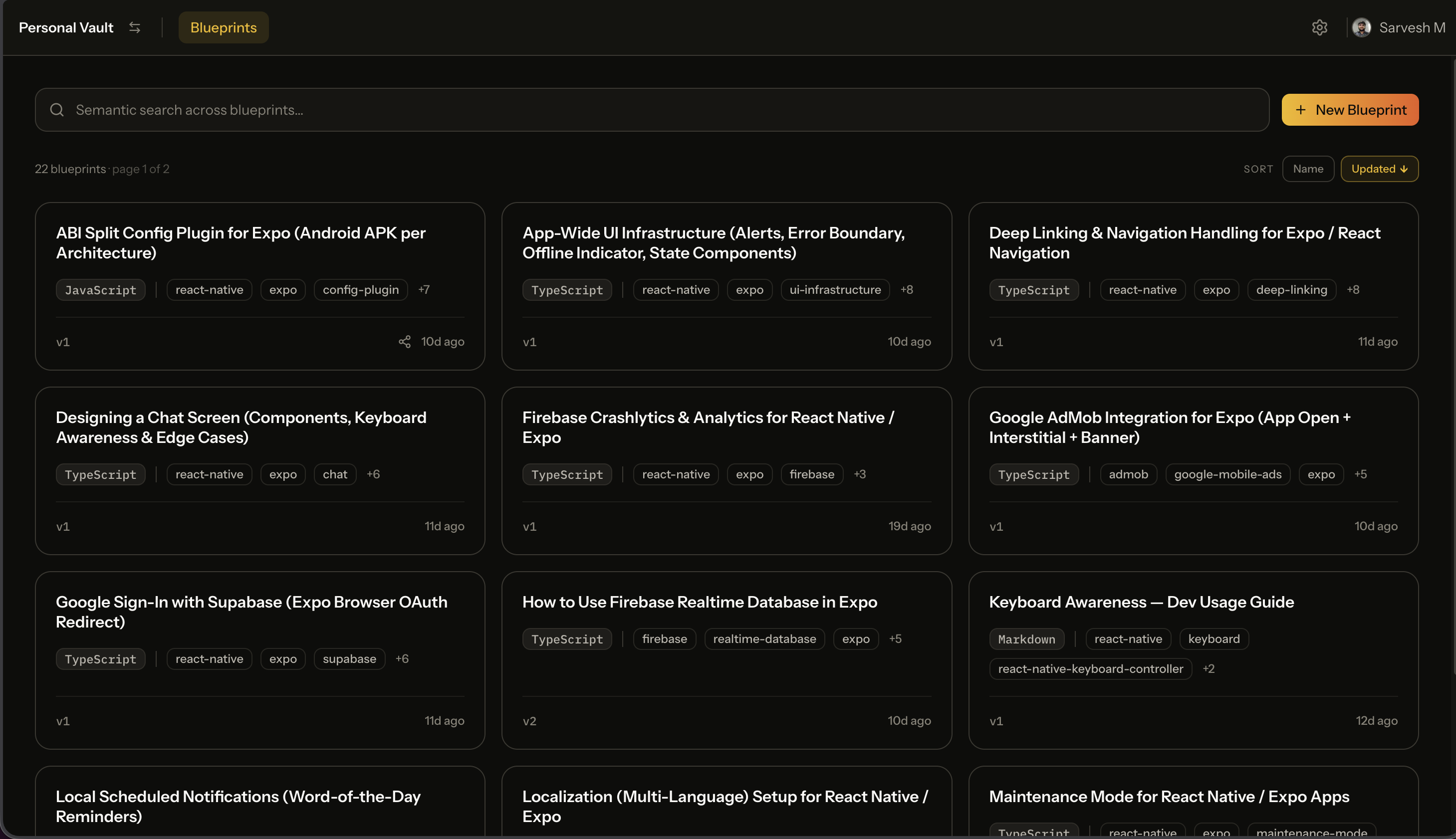Click firebase tag on Firebase Crashlytics card
The width and height of the screenshot is (1456, 839).
pos(812,474)
